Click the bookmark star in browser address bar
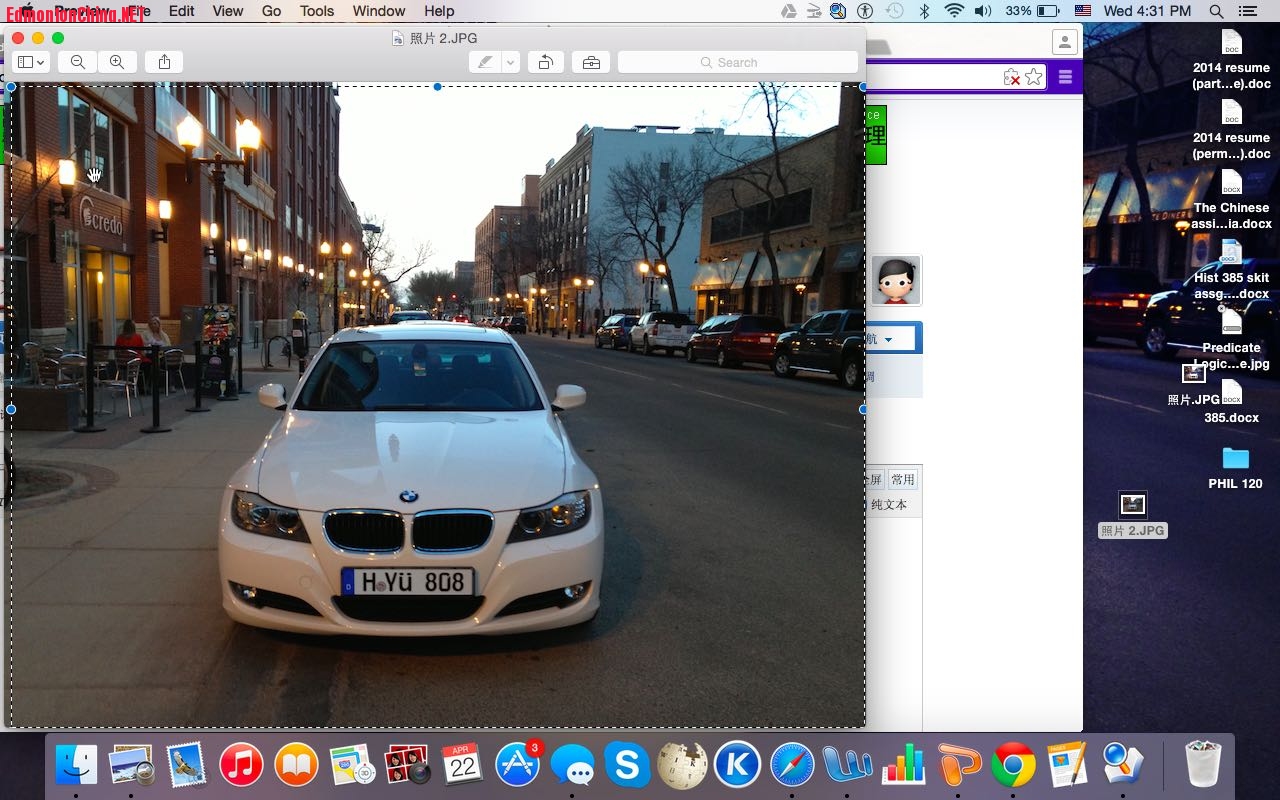The height and width of the screenshot is (800, 1280). (1034, 77)
